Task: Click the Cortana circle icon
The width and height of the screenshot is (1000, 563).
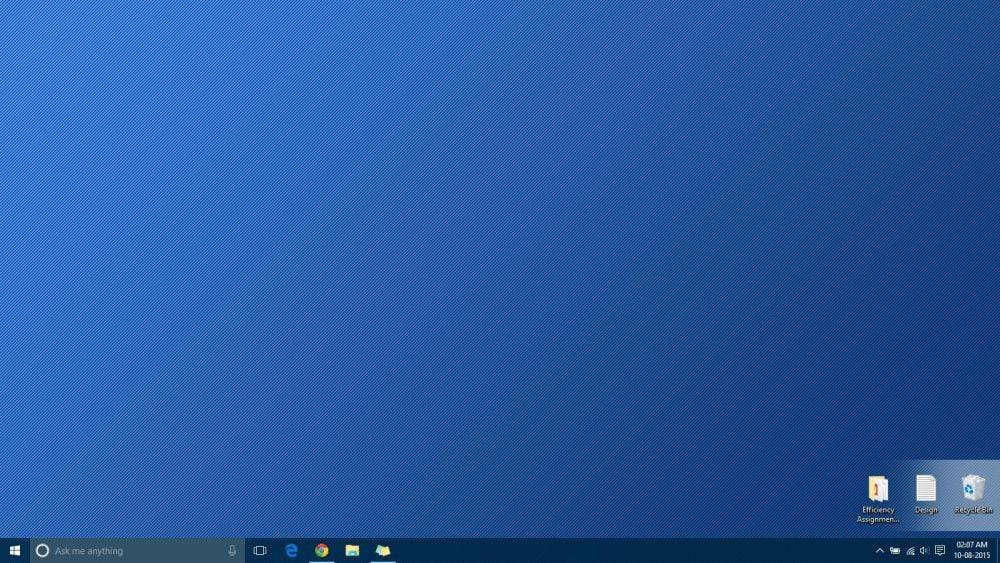Action: tap(42, 550)
